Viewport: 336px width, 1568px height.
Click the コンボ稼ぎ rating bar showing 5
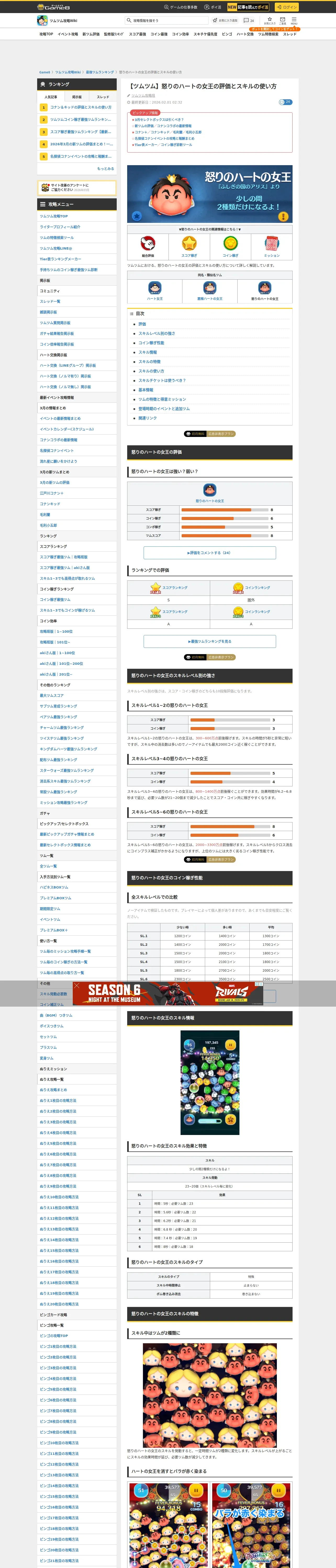point(225,527)
